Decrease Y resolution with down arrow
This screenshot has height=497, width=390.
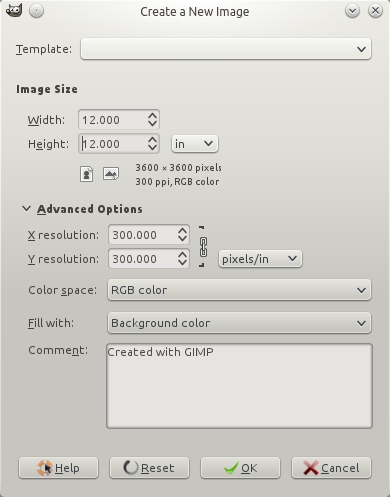(x=182, y=263)
